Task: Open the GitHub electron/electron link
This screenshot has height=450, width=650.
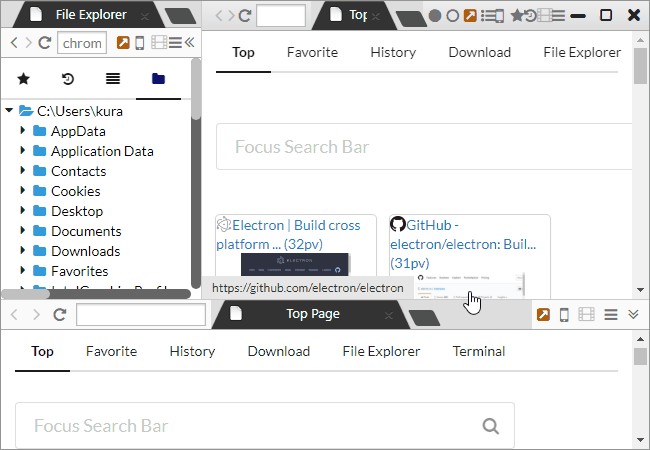Action: (463, 244)
